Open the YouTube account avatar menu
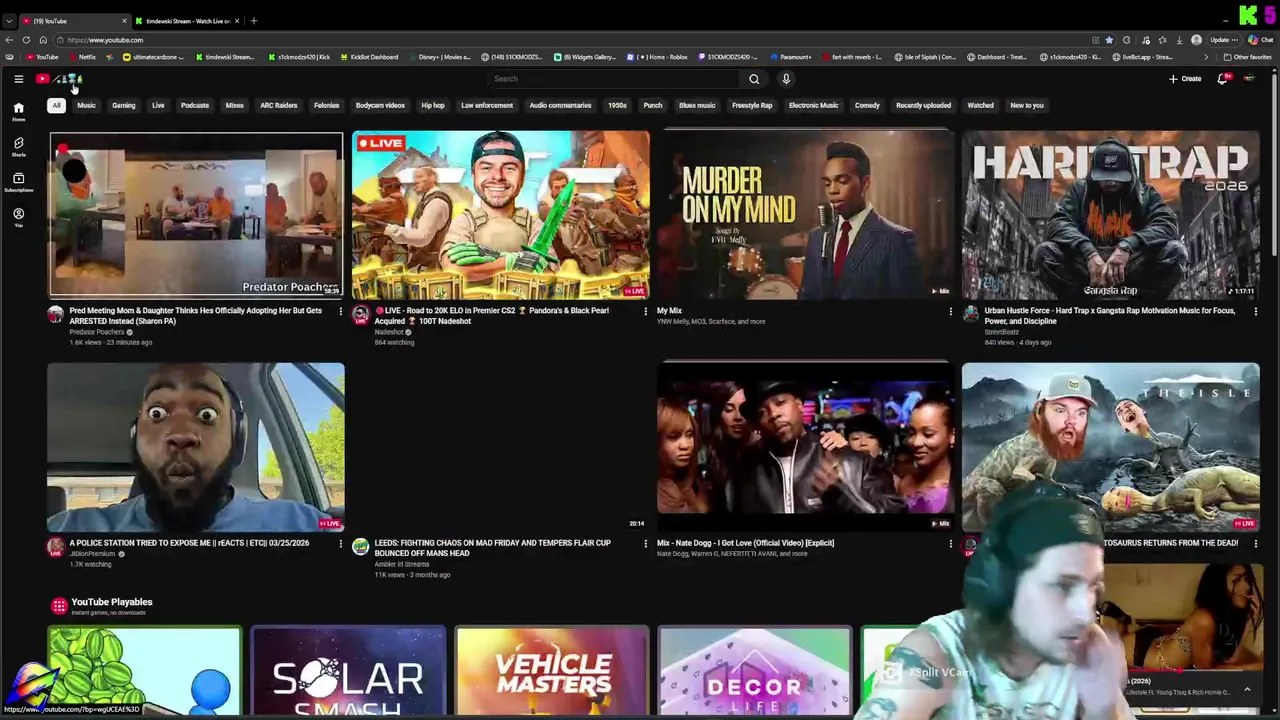The image size is (1280, 720). click(x=1250, y=79)
